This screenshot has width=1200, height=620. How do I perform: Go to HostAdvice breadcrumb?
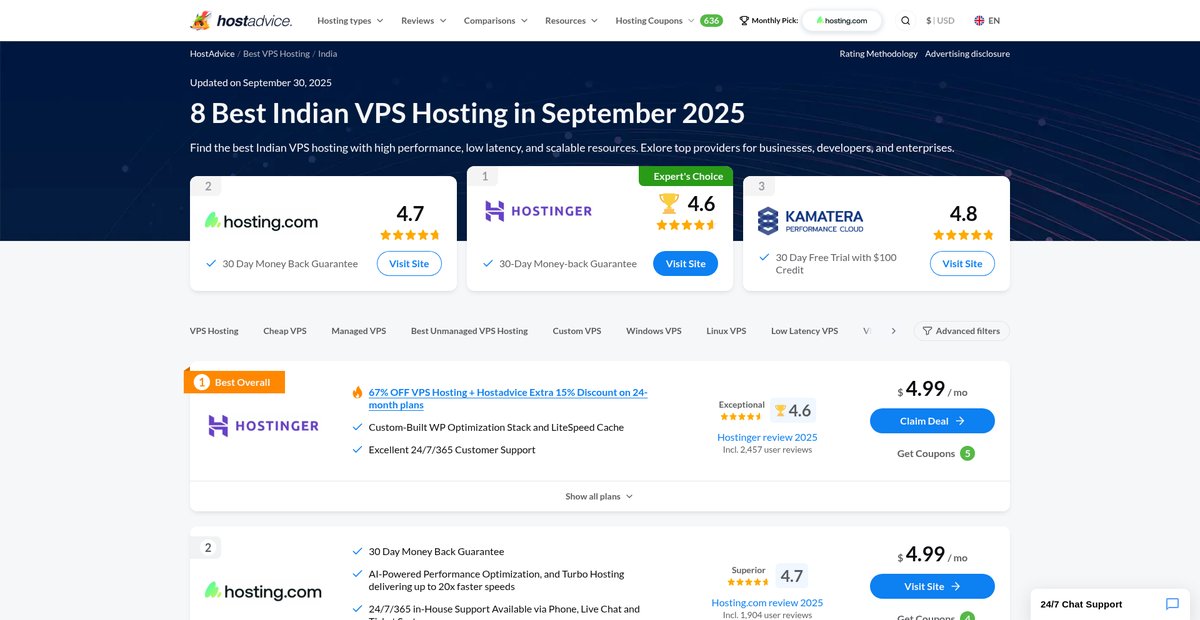tap(212, 54)
